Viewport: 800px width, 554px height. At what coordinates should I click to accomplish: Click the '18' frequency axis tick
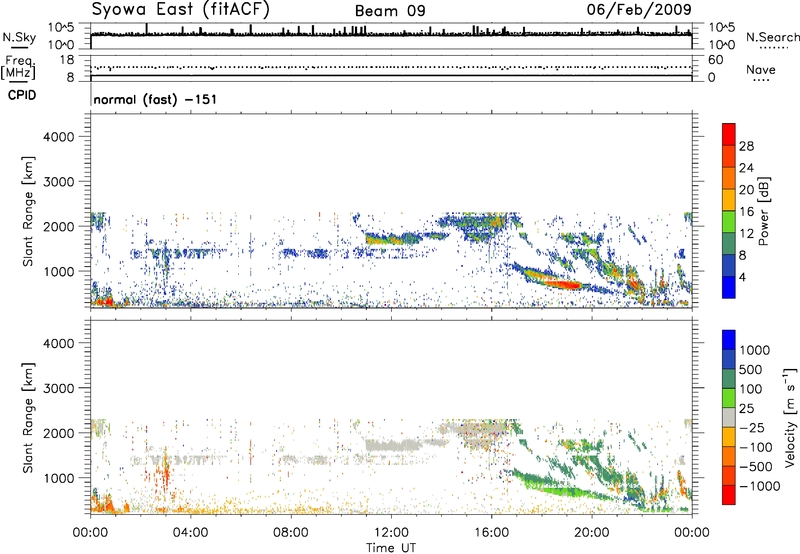[x=67, y=60]
